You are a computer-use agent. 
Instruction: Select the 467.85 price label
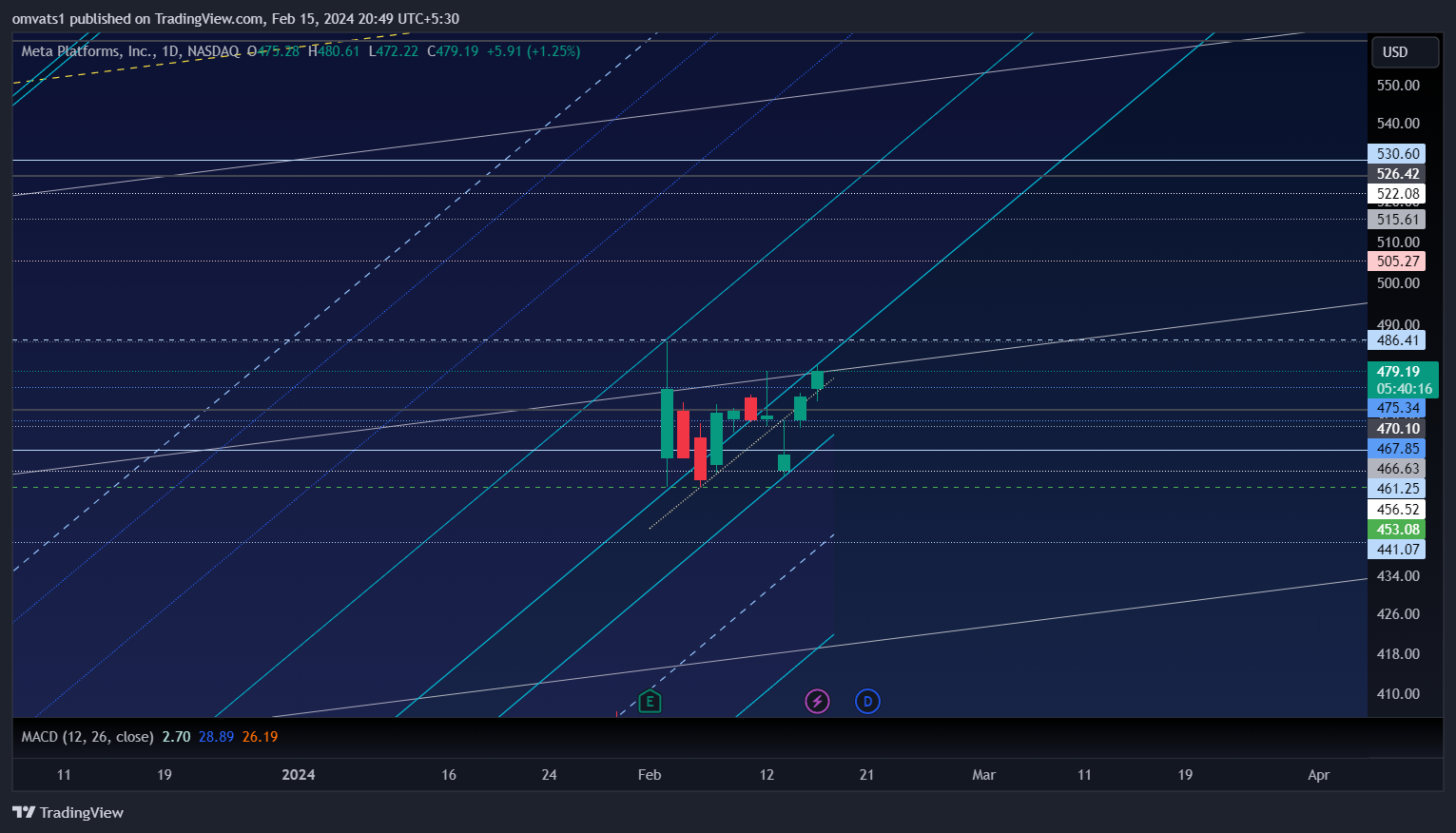(1397, 449)
